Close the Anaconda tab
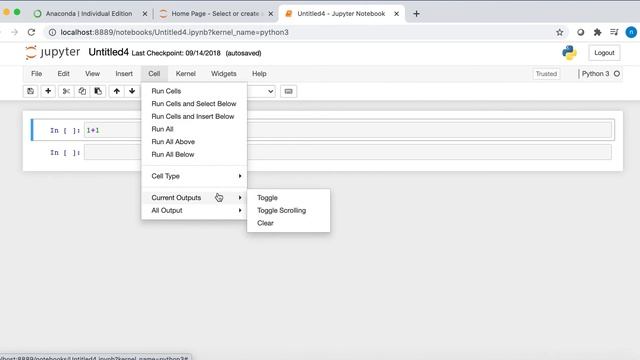The height and width of the screenshot is (360, 640). 145,14
